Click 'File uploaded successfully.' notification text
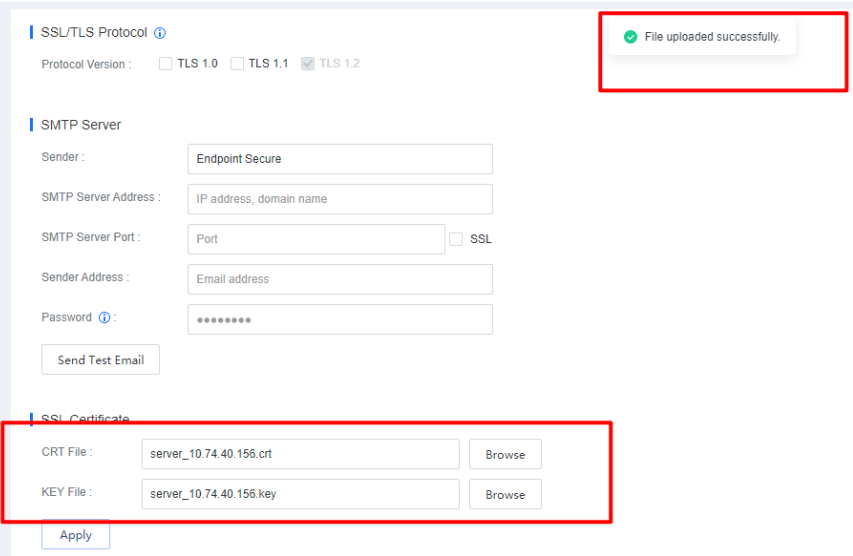Viewport: 853px width, 556px height. [x=712, y=37]
